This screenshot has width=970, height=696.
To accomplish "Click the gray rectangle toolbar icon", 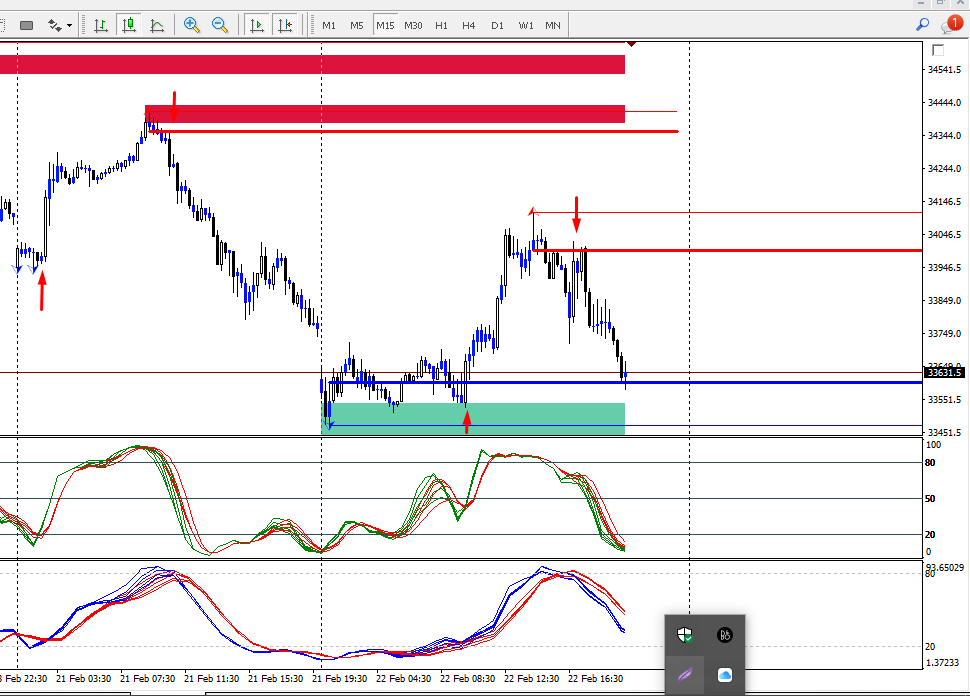I will 27,25.
